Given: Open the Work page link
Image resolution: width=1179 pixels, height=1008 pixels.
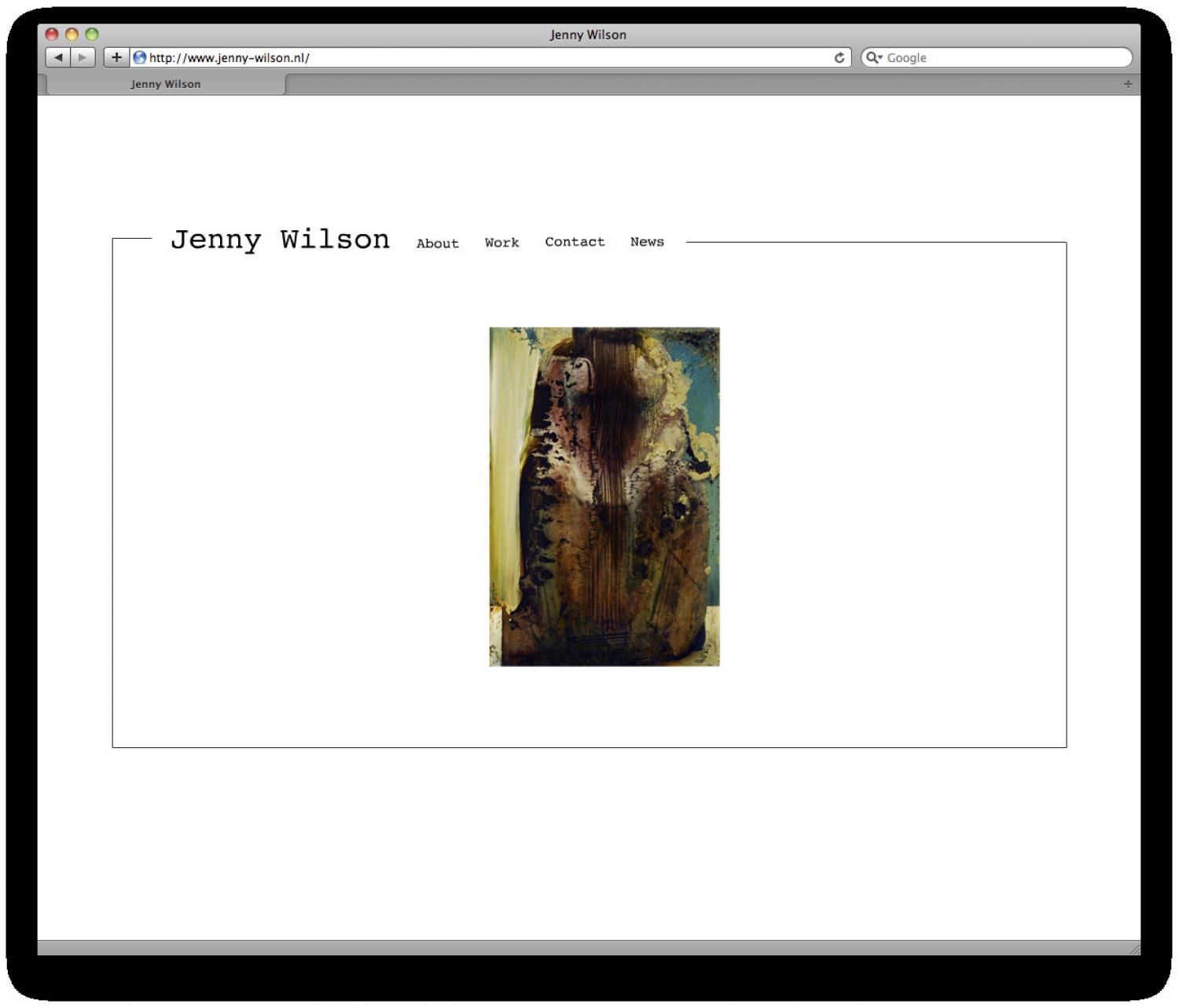Looking at the screenshot, I should (501, 243).
